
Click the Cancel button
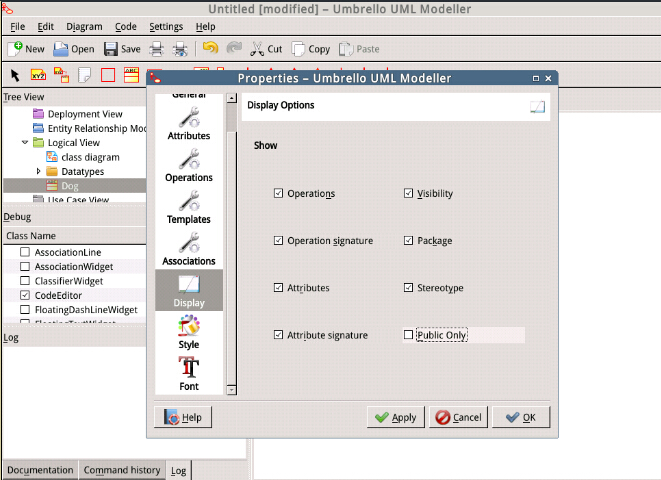point(458,417)
